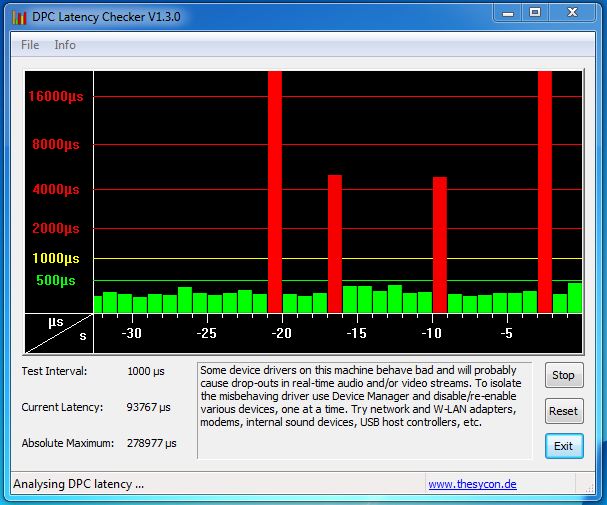Maximize the DPC Latency Checker window
Viewport: 607px width, 505px height.
tap(535, 13)
